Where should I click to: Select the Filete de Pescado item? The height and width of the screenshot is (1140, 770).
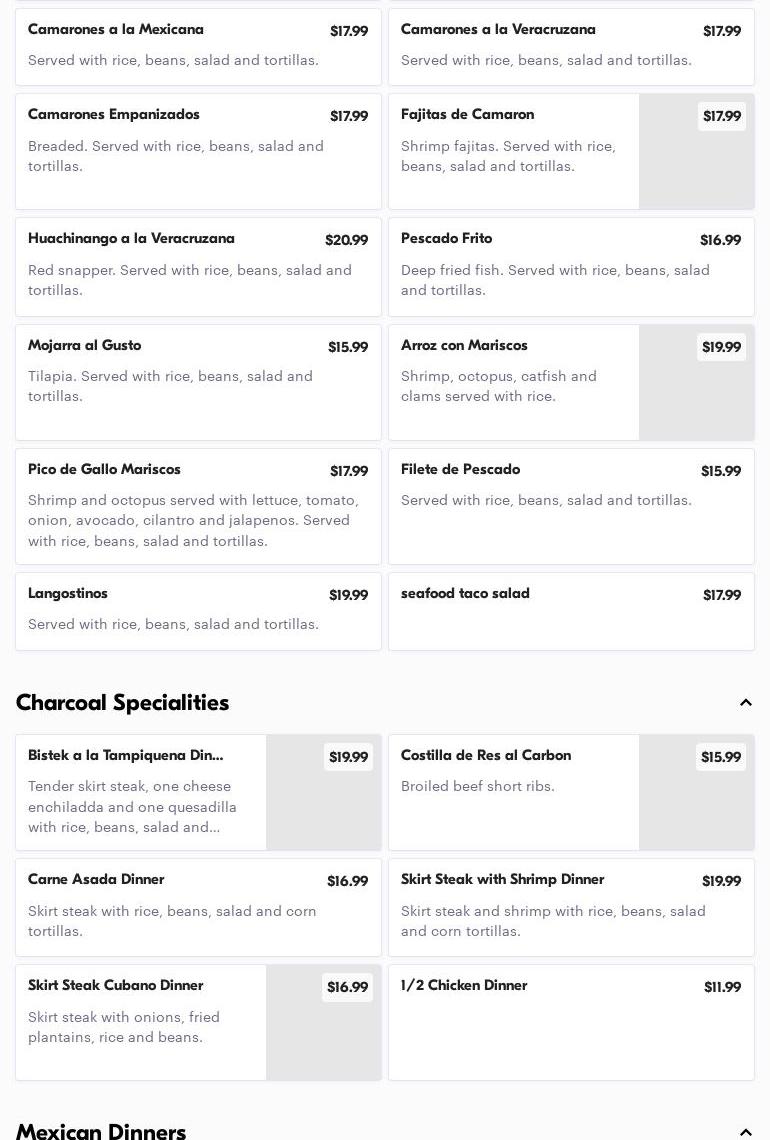tap(571, 506)
